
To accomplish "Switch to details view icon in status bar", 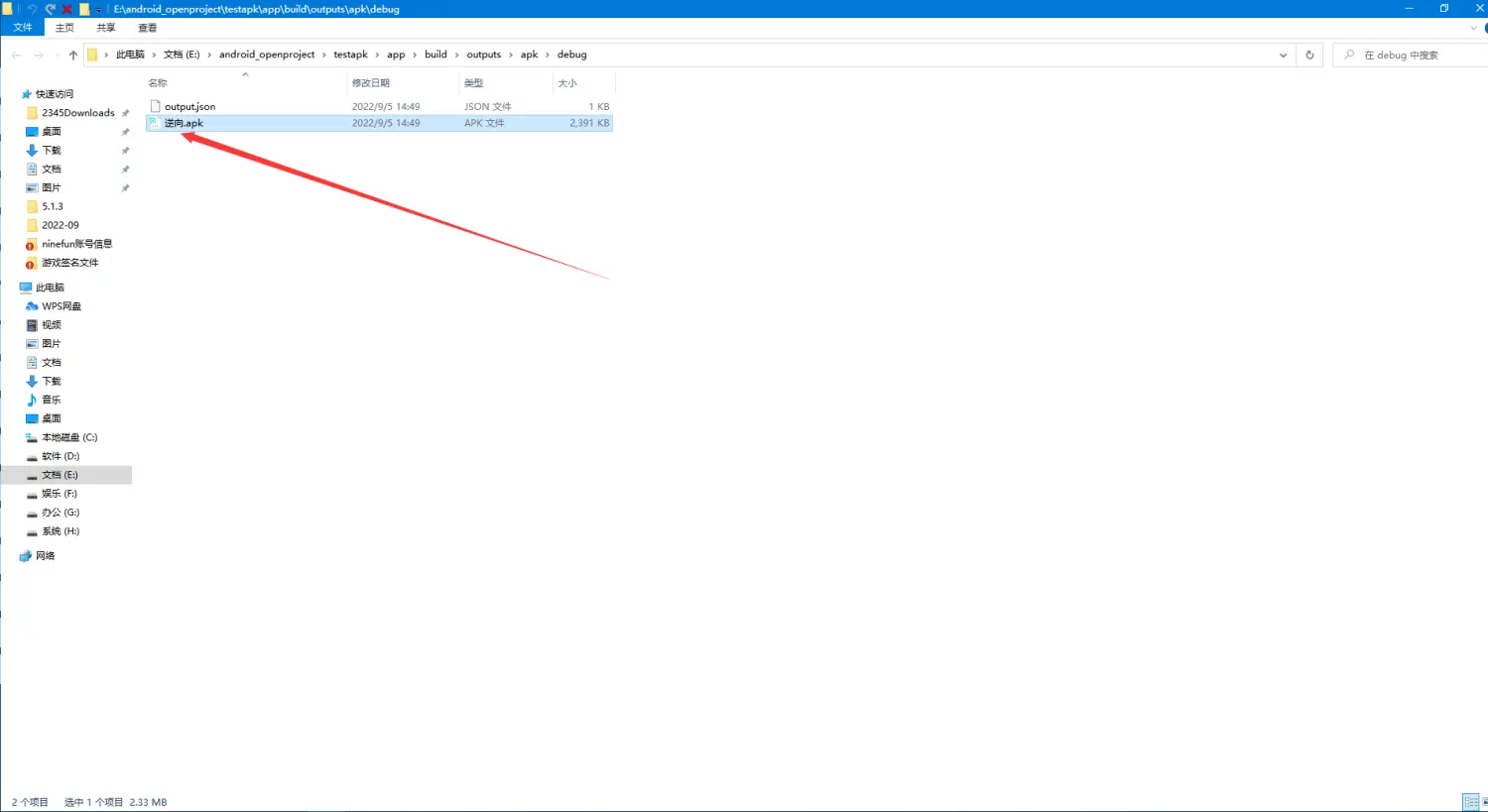I will pos(1469,802).
